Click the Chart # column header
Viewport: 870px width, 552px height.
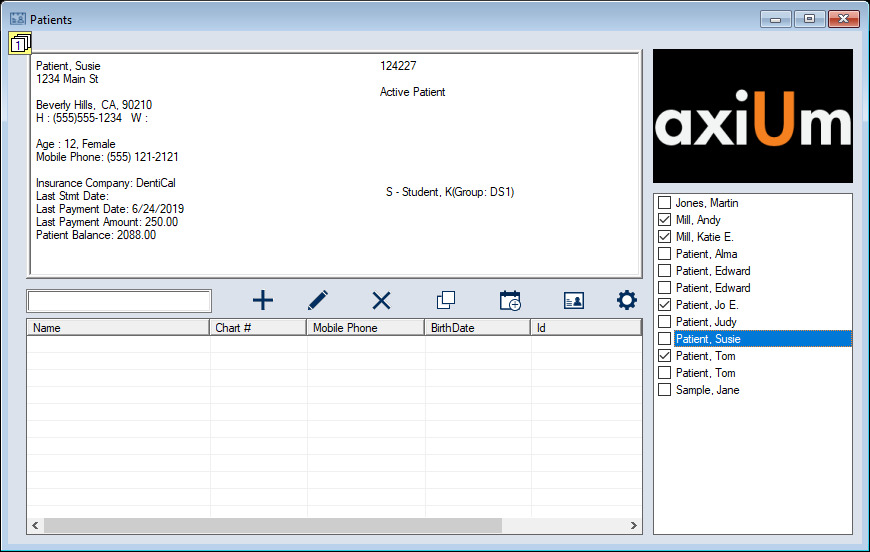coord(257,328)
